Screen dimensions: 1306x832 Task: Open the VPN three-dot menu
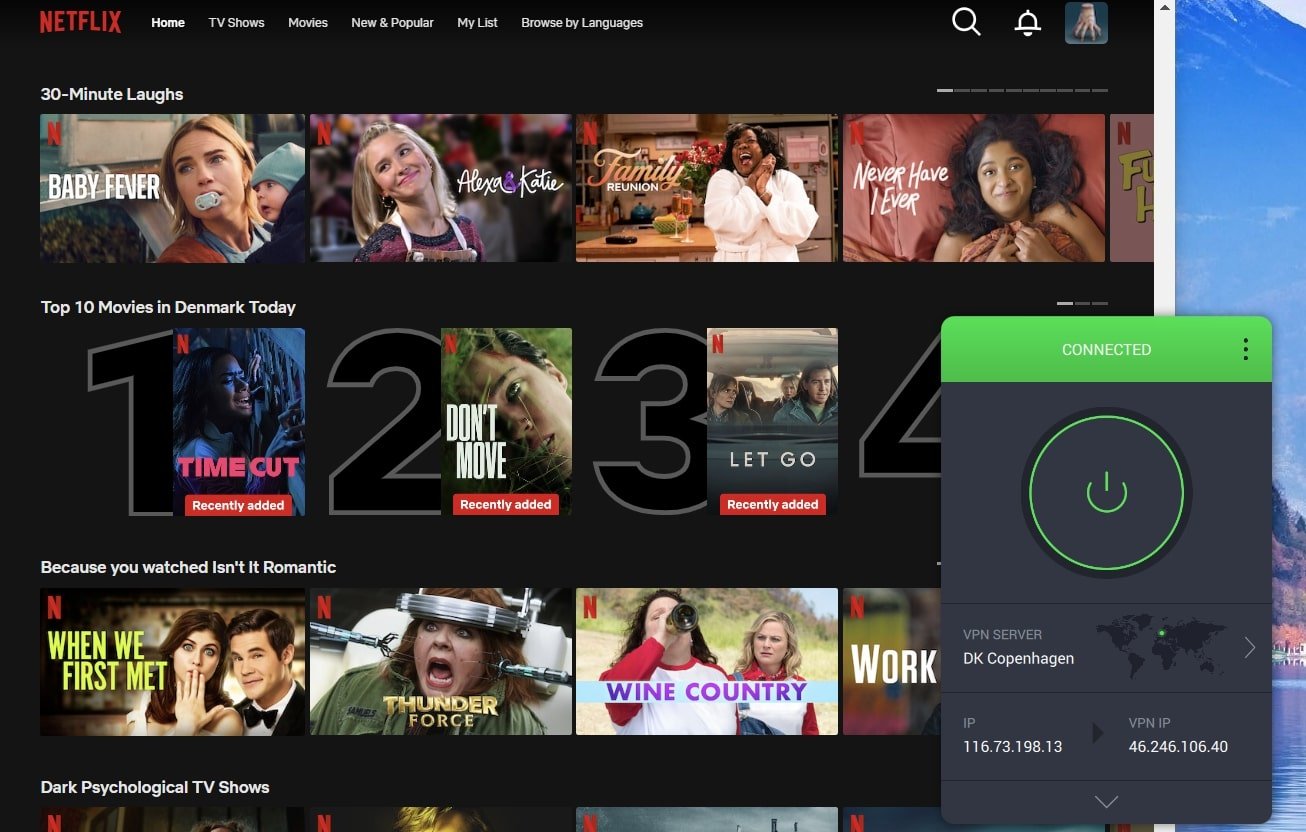coord(1245,349)
